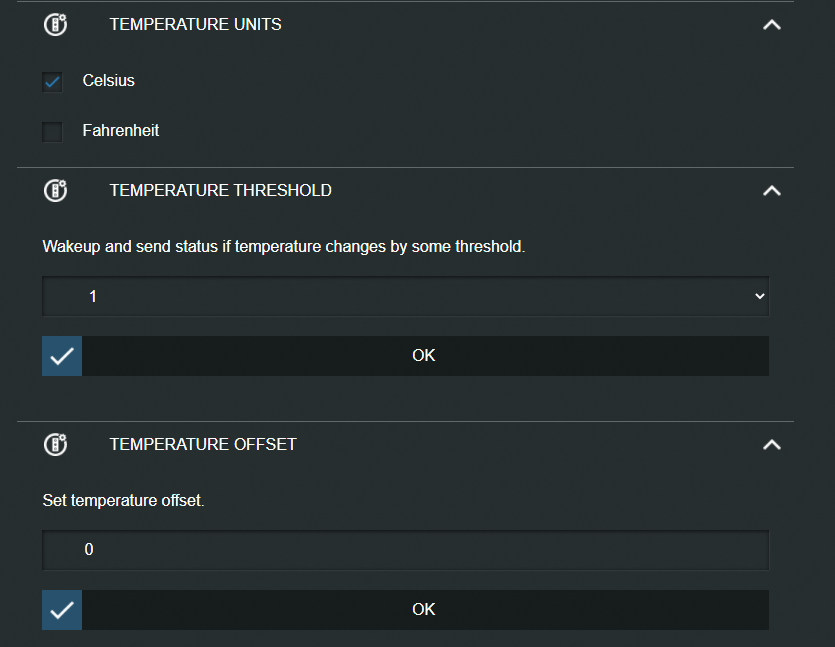Click the TEMPERATURE UNITS header title

pos(195,24)
